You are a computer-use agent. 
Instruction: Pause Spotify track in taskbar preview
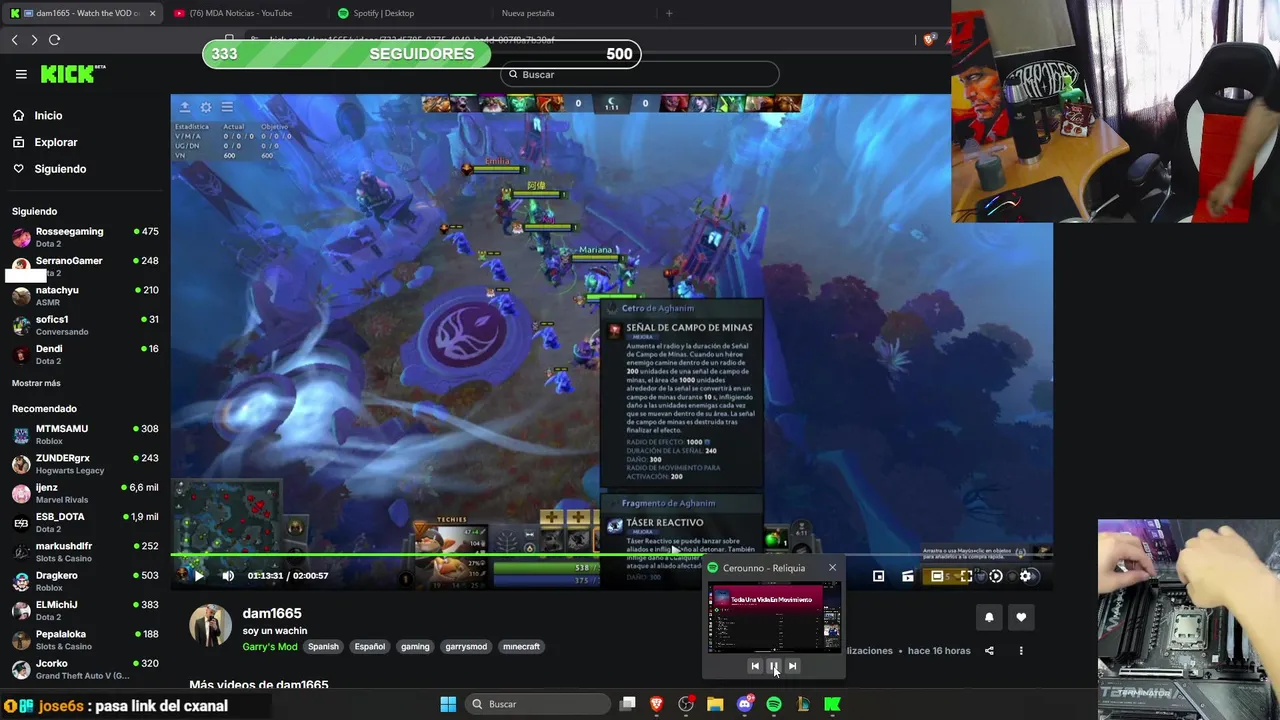[773, 666]
